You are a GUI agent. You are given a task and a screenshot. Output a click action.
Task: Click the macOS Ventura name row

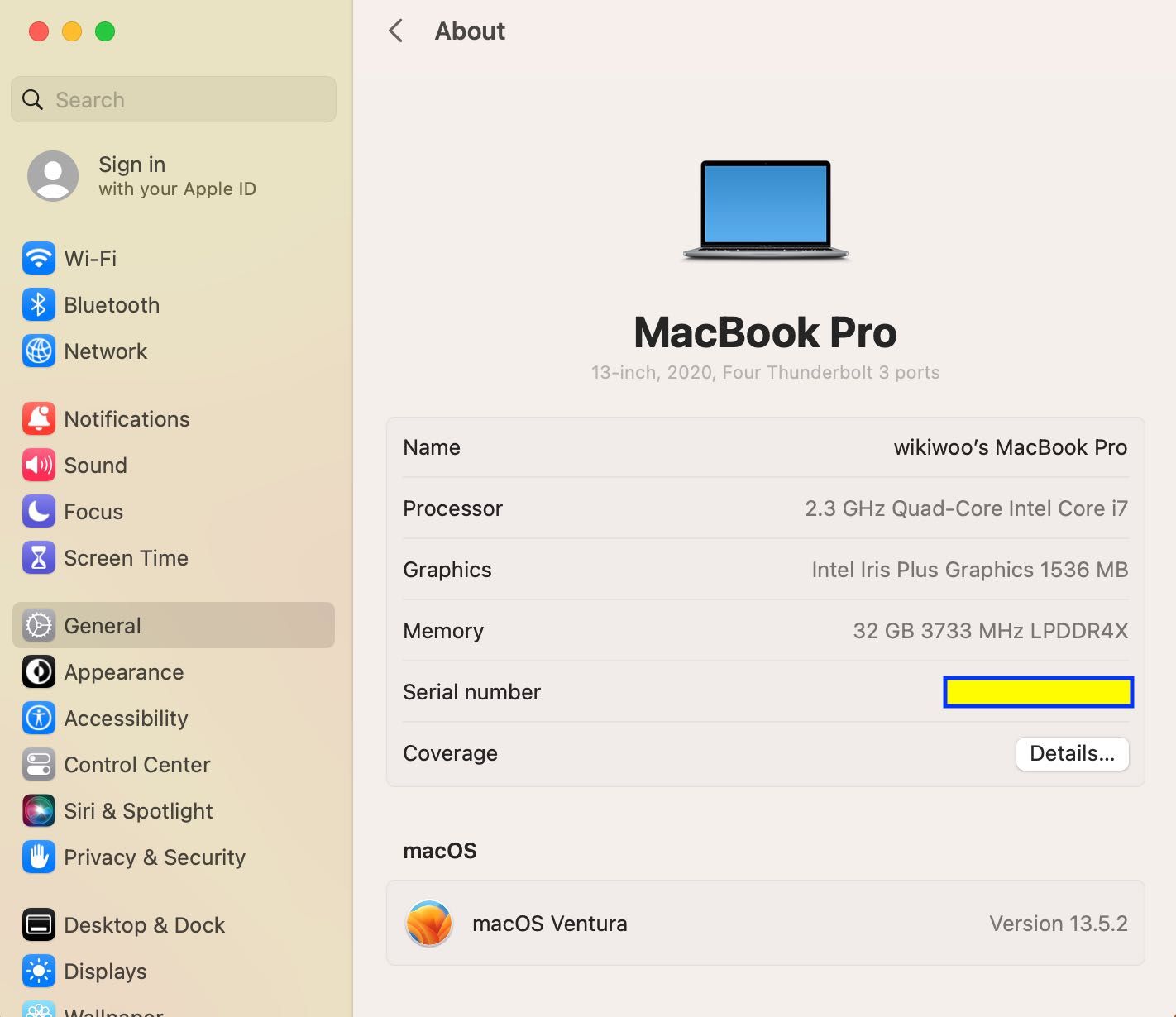(766, 924)
